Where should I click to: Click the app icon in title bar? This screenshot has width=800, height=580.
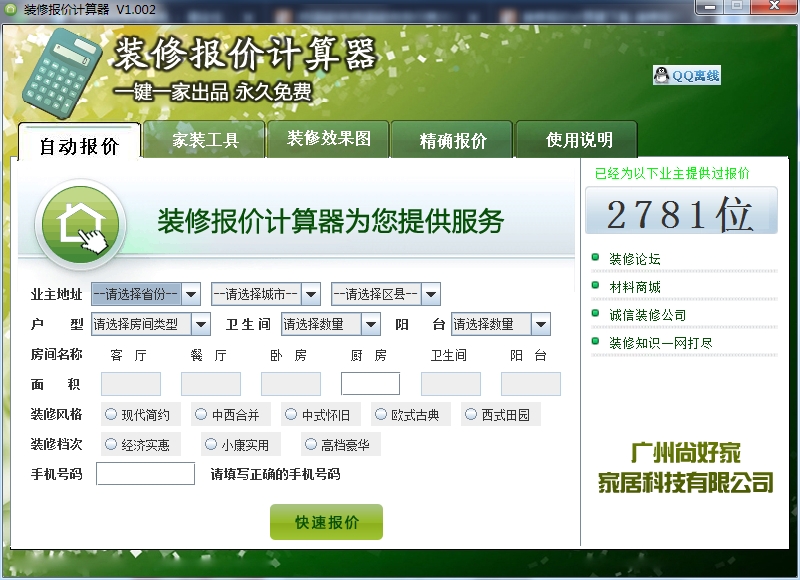(11, 8)
